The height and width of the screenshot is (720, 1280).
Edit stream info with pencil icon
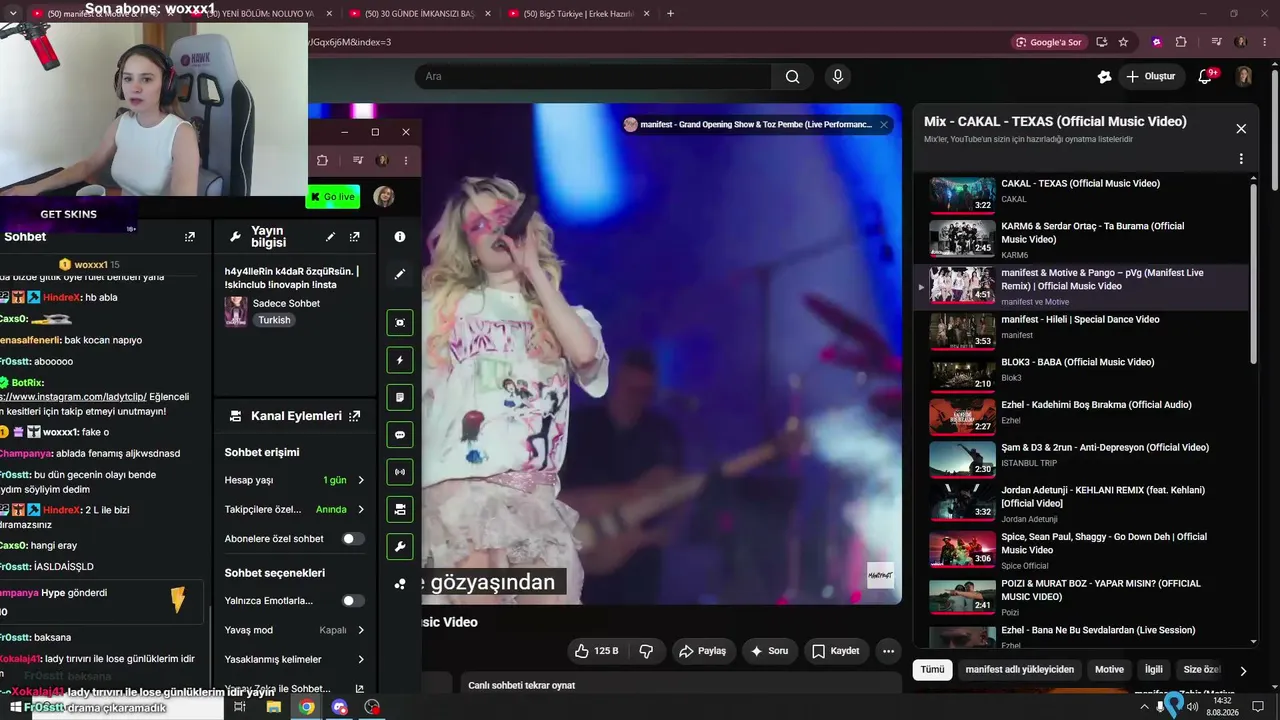click(330, 237)
